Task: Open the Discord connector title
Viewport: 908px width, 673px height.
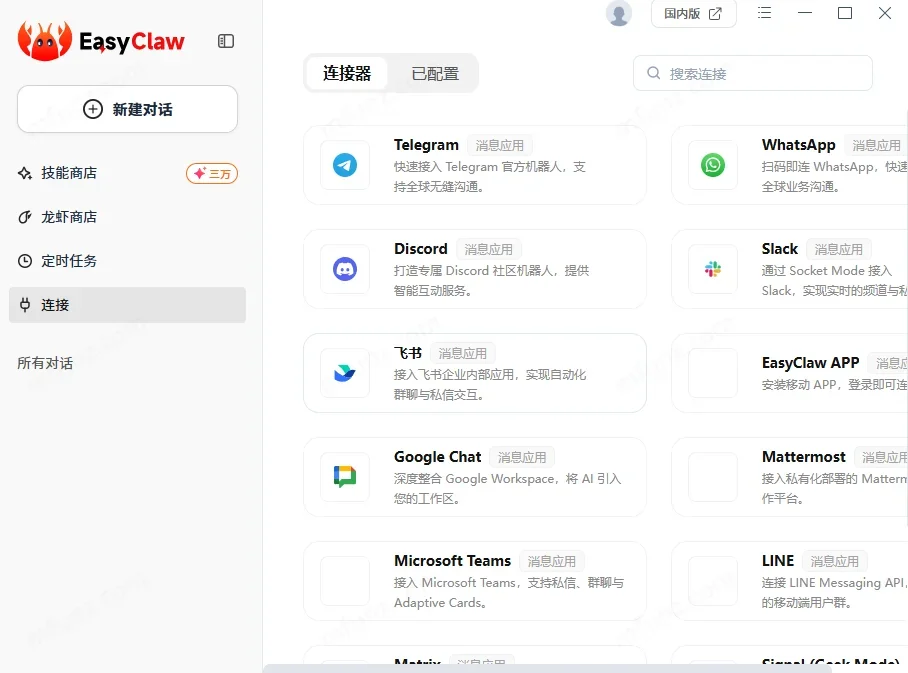Action: pos(421,249)
